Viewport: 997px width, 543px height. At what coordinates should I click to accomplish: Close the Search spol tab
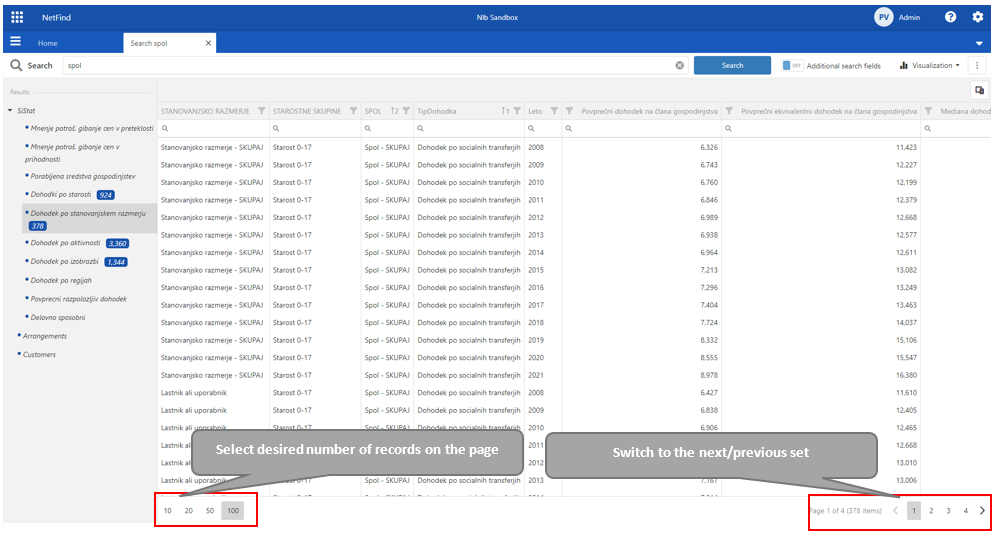tap(208, 43)
